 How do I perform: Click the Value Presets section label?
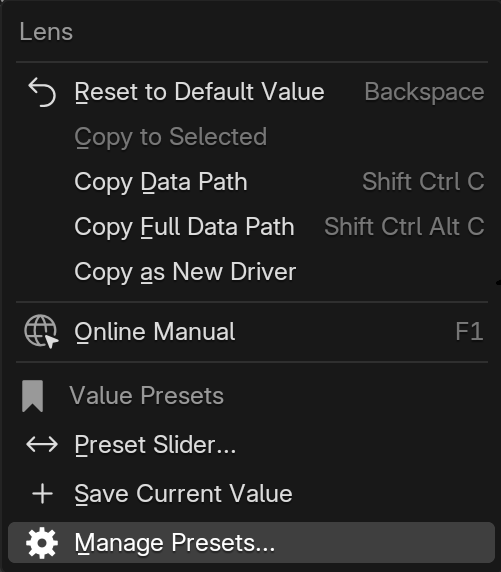(x=146, y=396)
